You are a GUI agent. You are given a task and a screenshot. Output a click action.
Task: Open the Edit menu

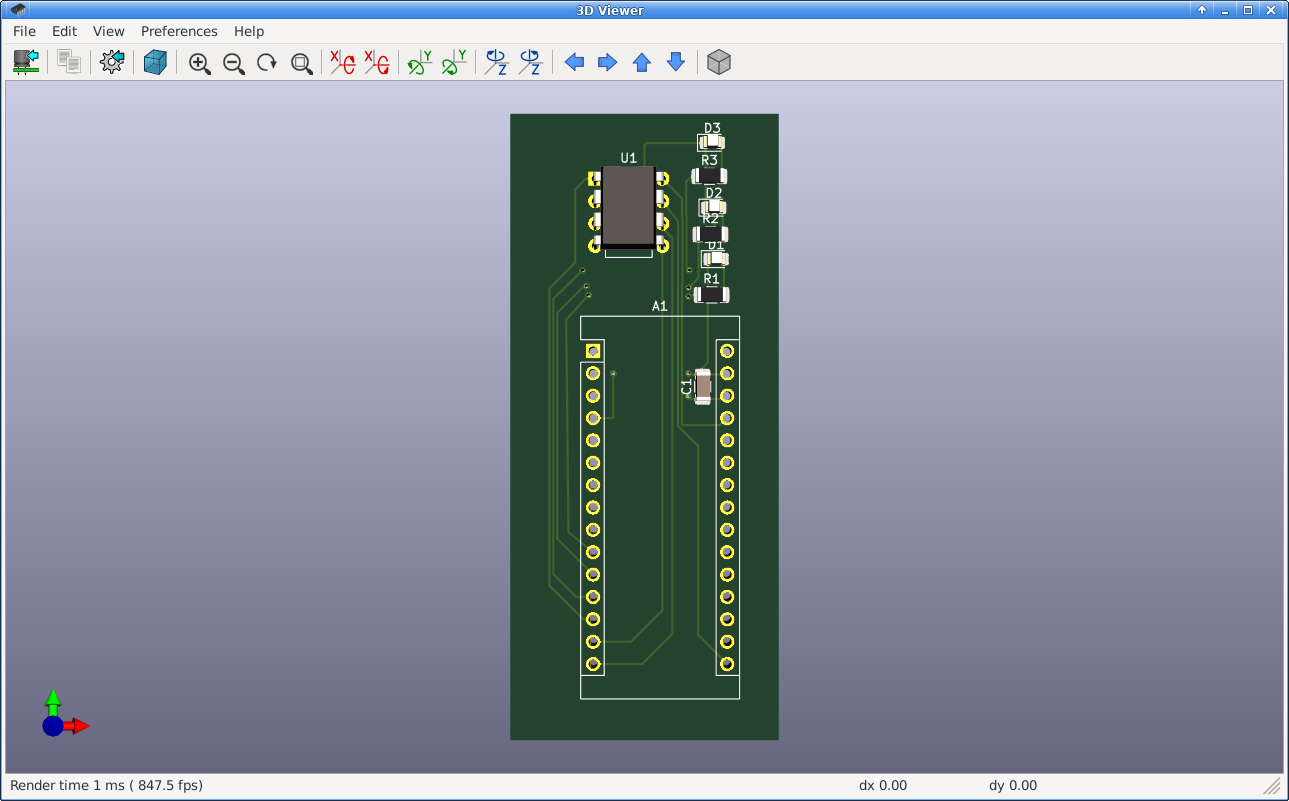point(64,31)
